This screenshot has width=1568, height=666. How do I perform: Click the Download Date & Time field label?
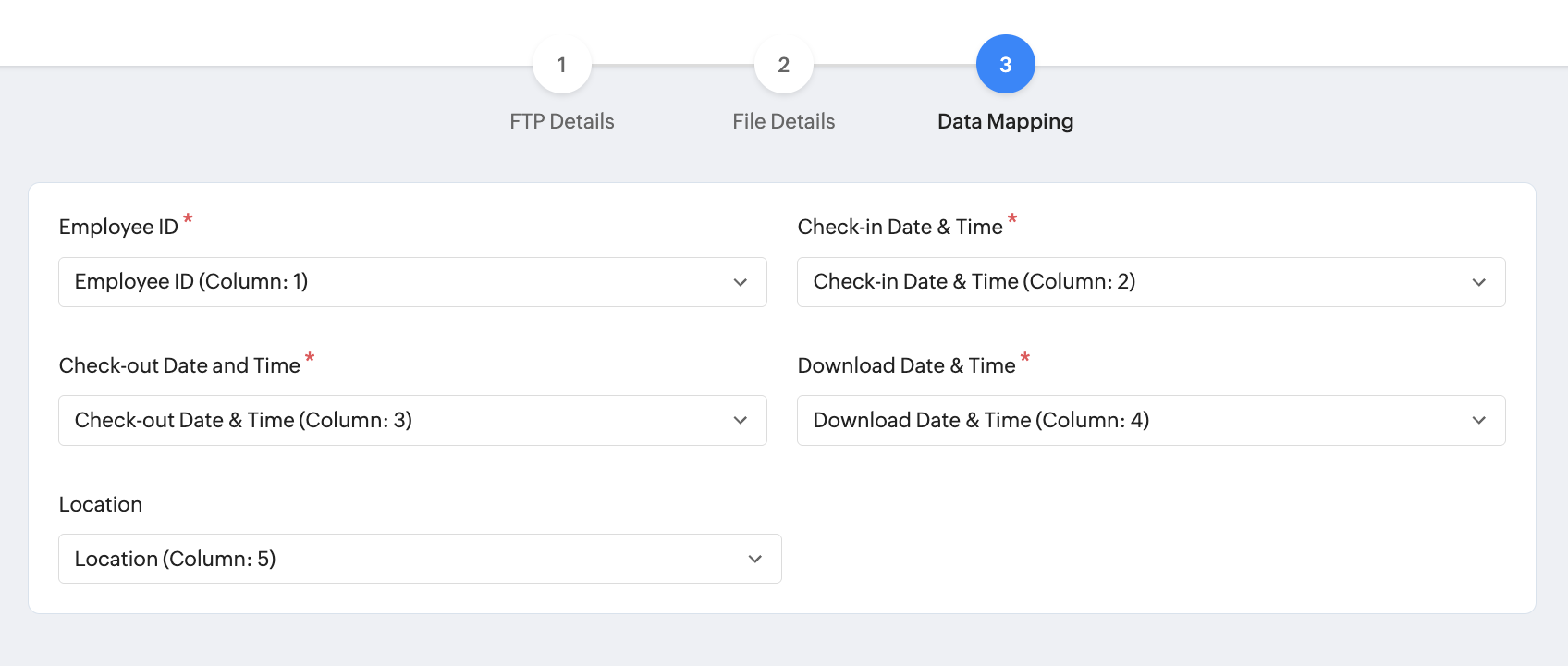pos(906,365)
